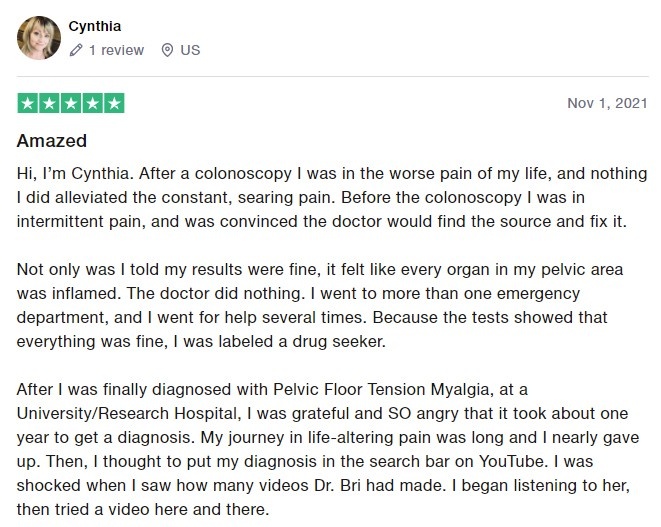Click the pencil review icon

coord(76,50)
